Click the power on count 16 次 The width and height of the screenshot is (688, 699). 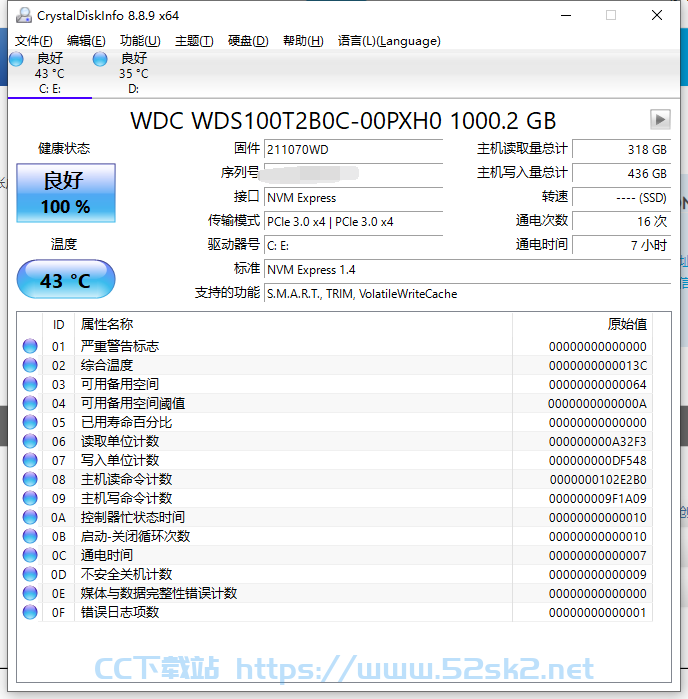(622, 222)
